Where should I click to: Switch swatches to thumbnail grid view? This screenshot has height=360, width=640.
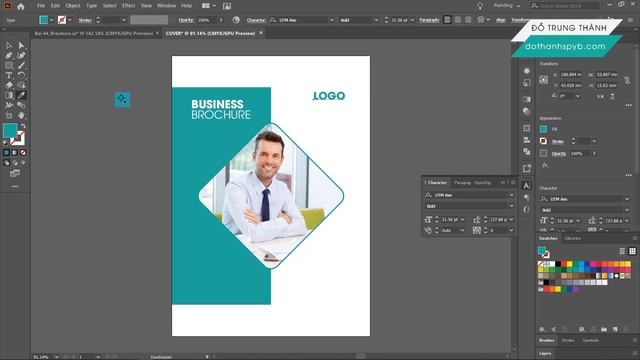(632, 251)
